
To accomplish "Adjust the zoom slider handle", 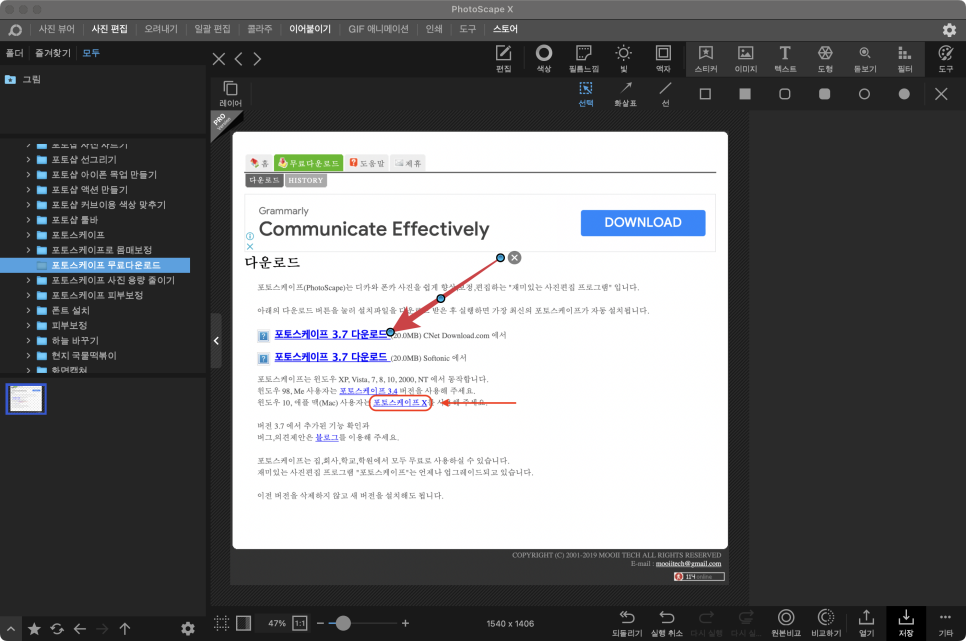I will (x=343, y=623).
